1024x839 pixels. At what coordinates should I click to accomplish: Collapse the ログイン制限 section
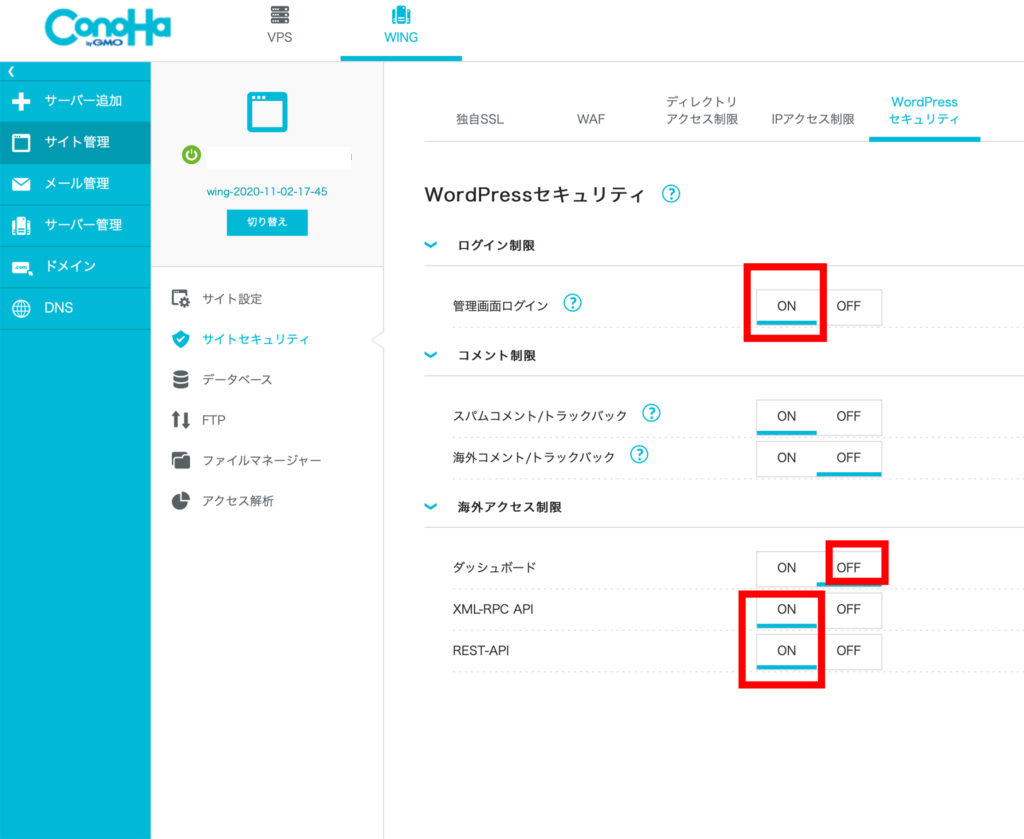431,245
